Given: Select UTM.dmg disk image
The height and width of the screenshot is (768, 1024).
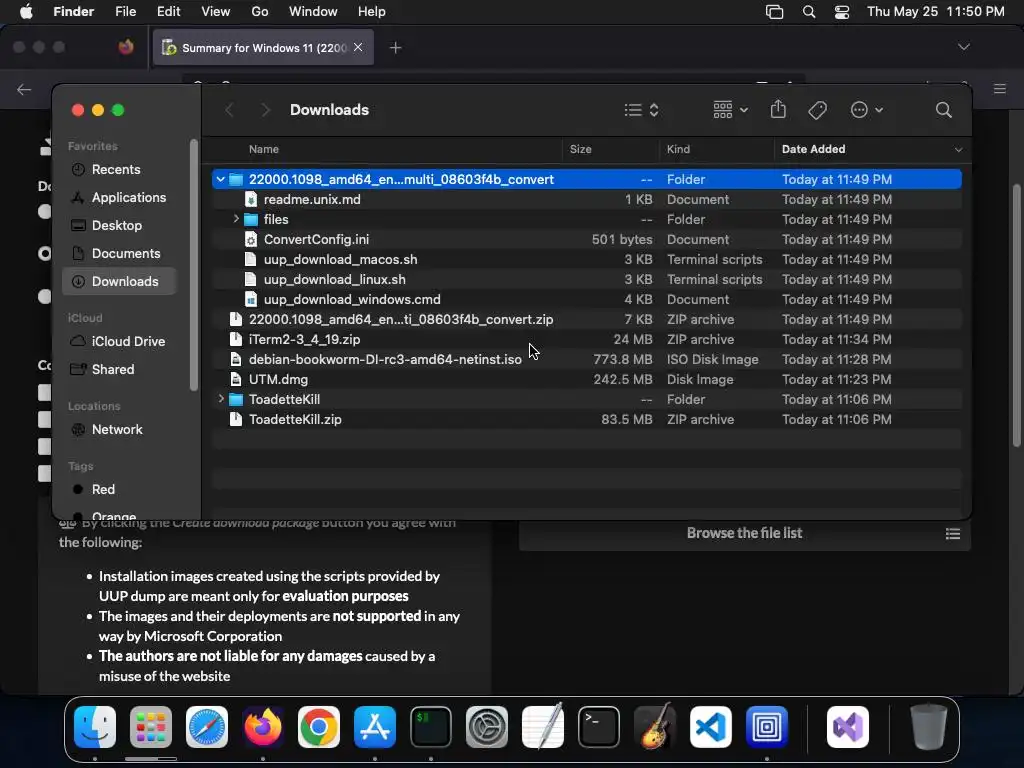Looking at the screenshot, I should click(586, 379).
